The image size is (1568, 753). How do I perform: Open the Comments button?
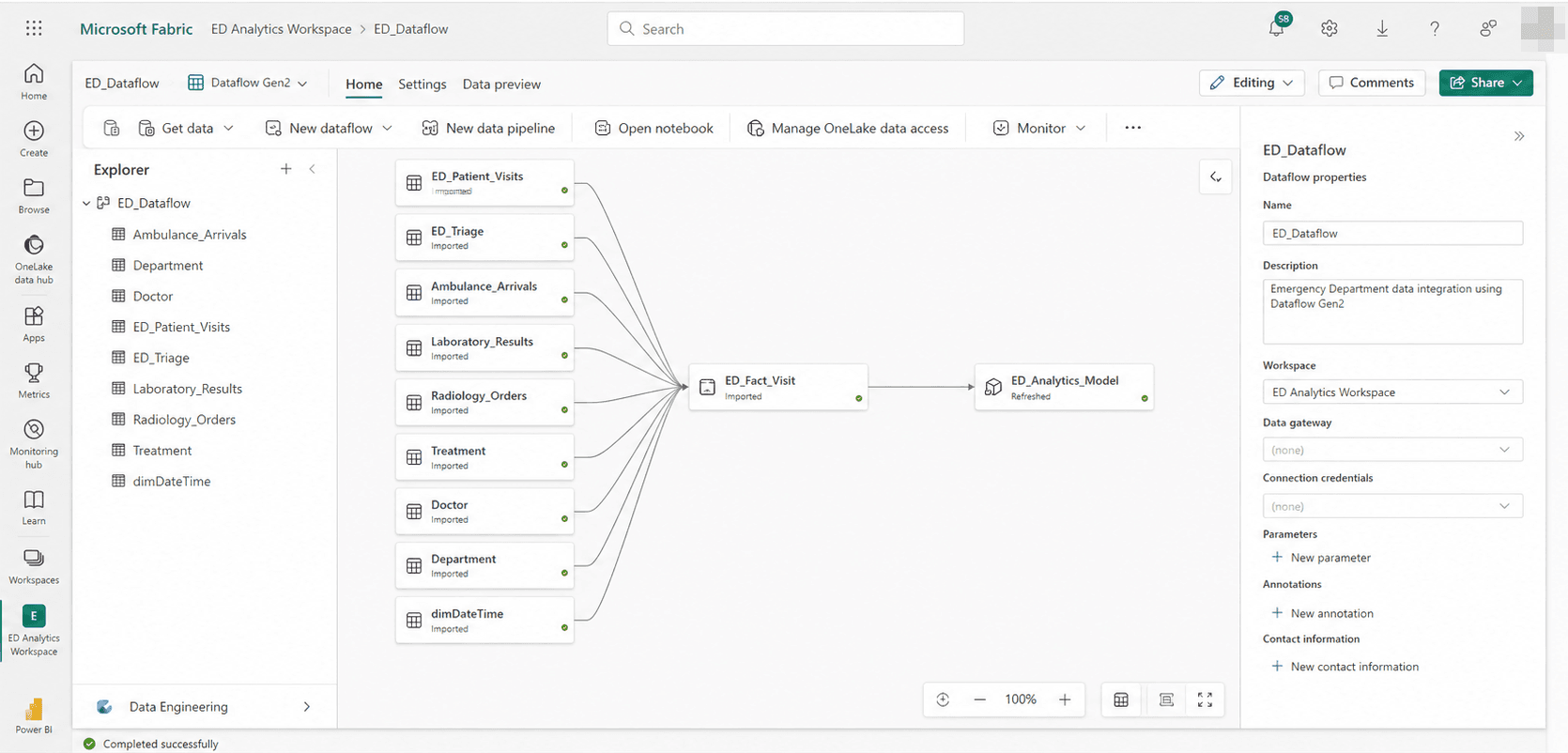[1372, 83]
